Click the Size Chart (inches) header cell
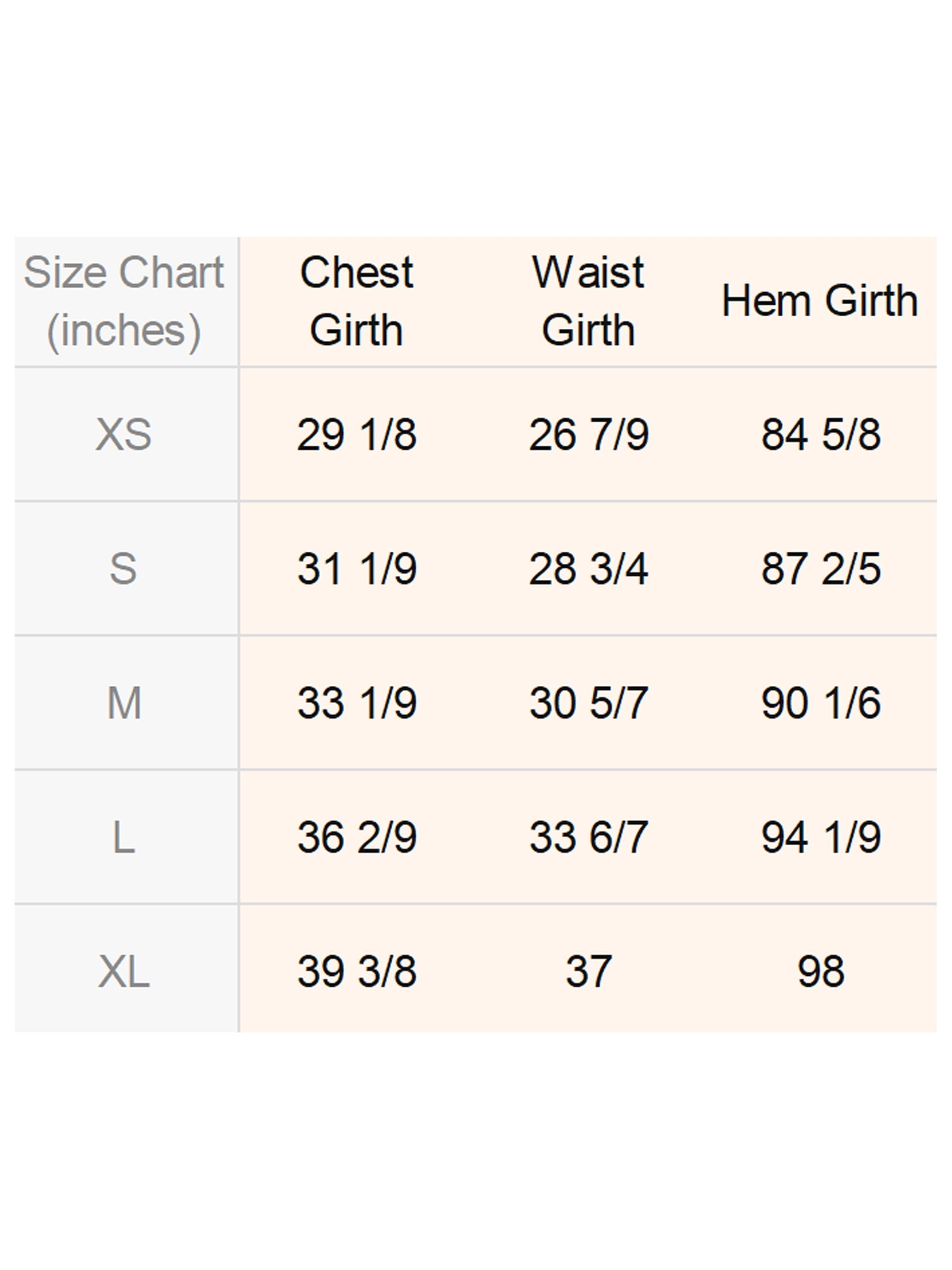 (x=125, y=301)
